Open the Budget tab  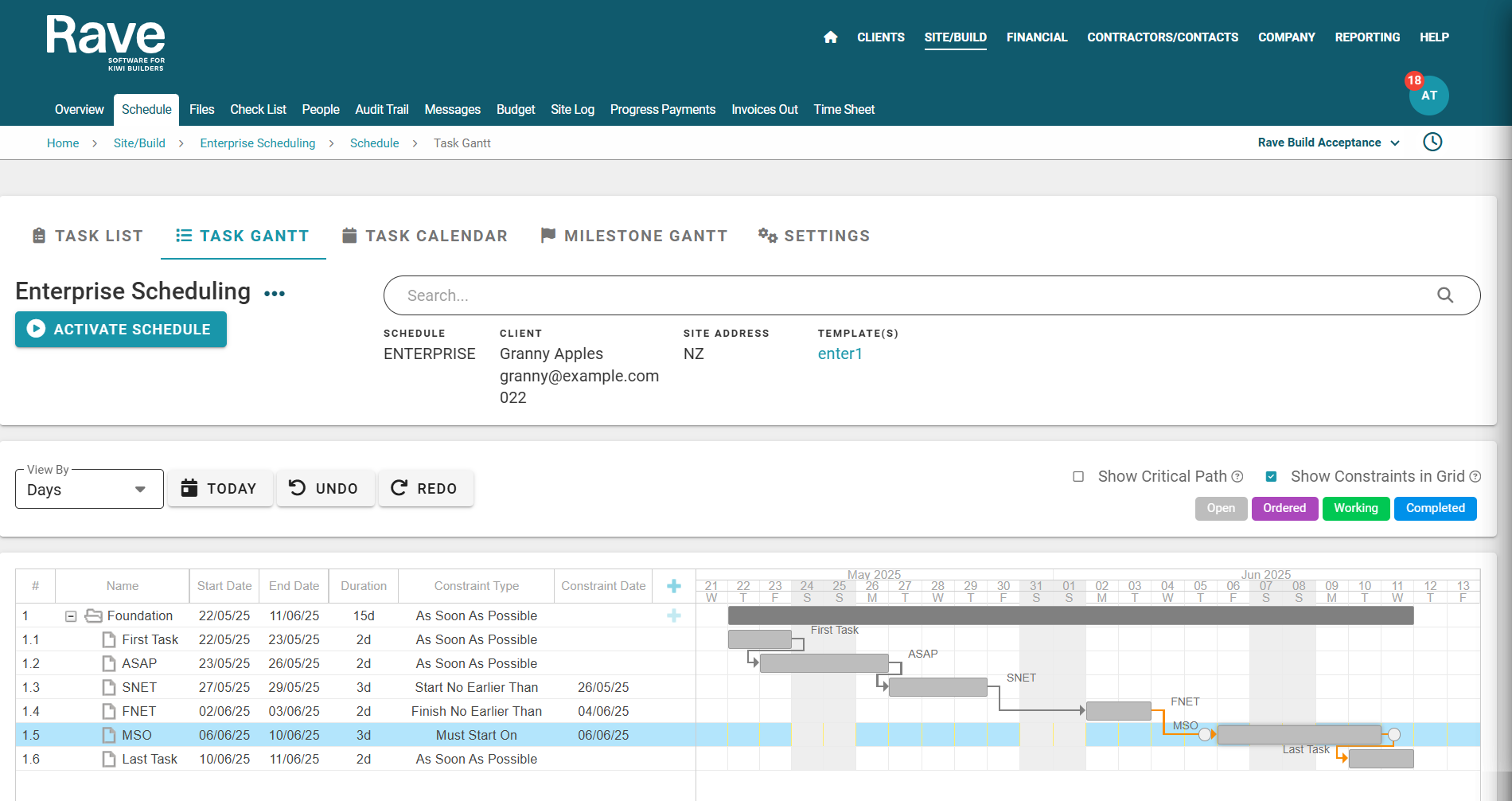[x=516, y=110]
